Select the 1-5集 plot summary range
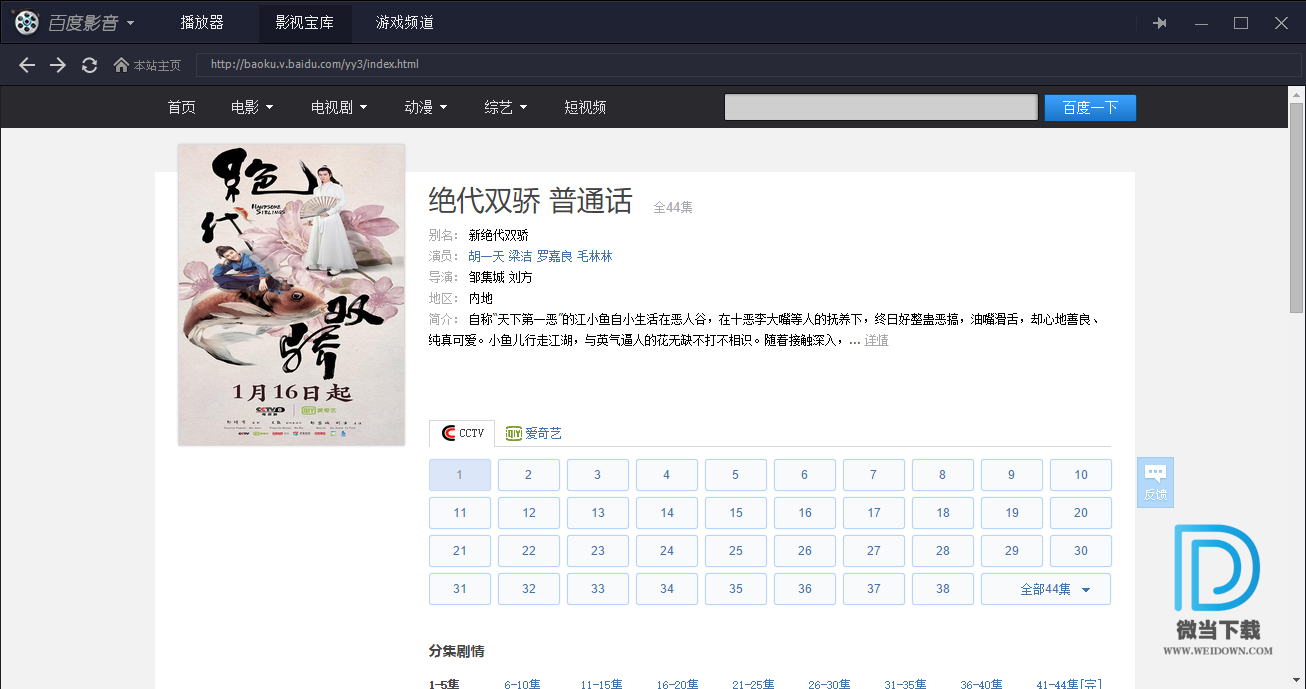Screen dimensions: 1306x689 pyautogui.click(x=444, y=684)
